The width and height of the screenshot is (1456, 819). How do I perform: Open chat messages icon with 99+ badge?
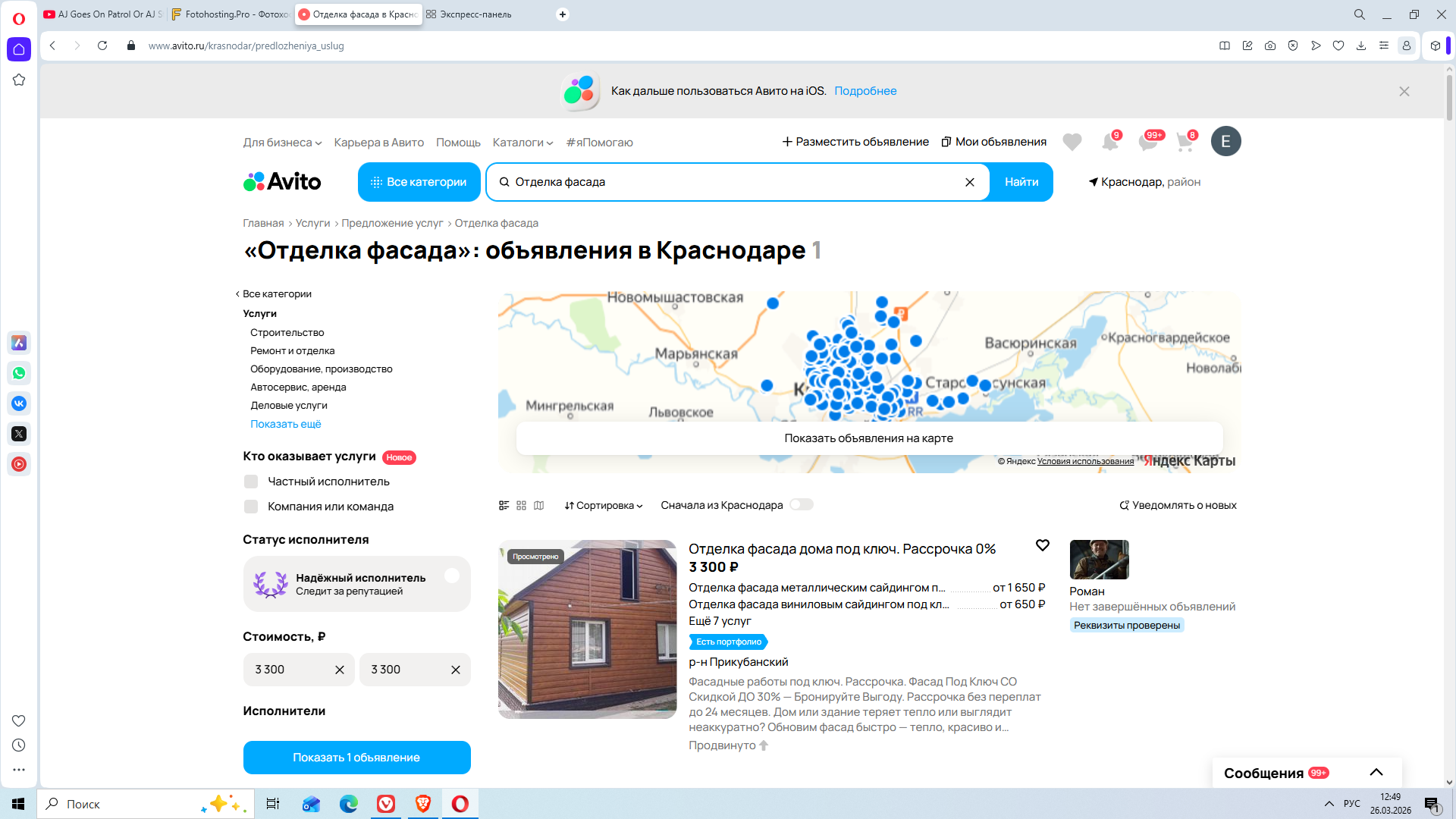(1147, 142)
